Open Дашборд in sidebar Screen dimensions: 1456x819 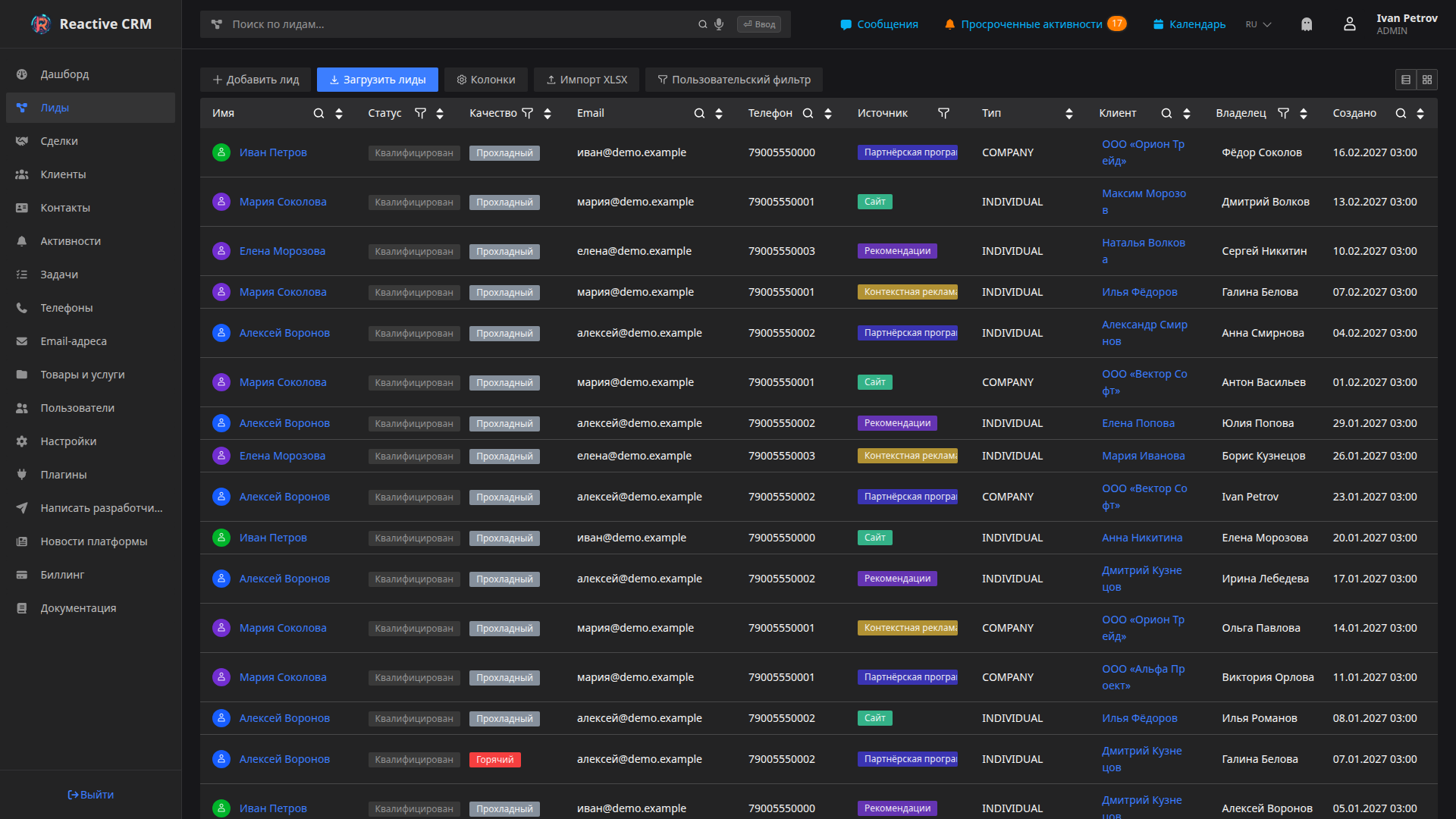pos(90,74)
